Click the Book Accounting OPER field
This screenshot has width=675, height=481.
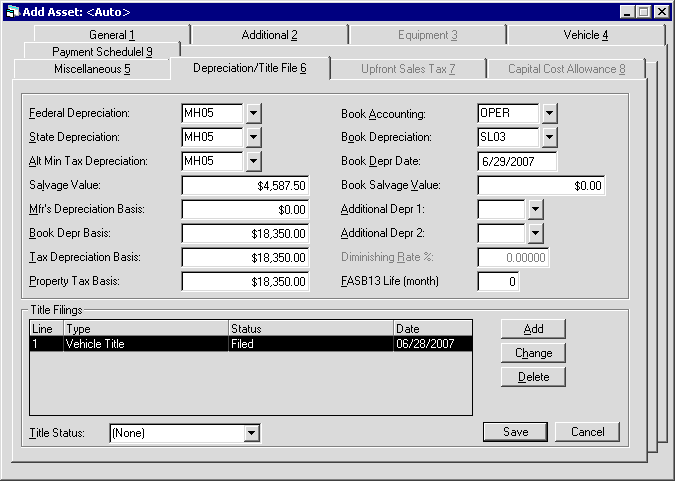tap(508, 113)
